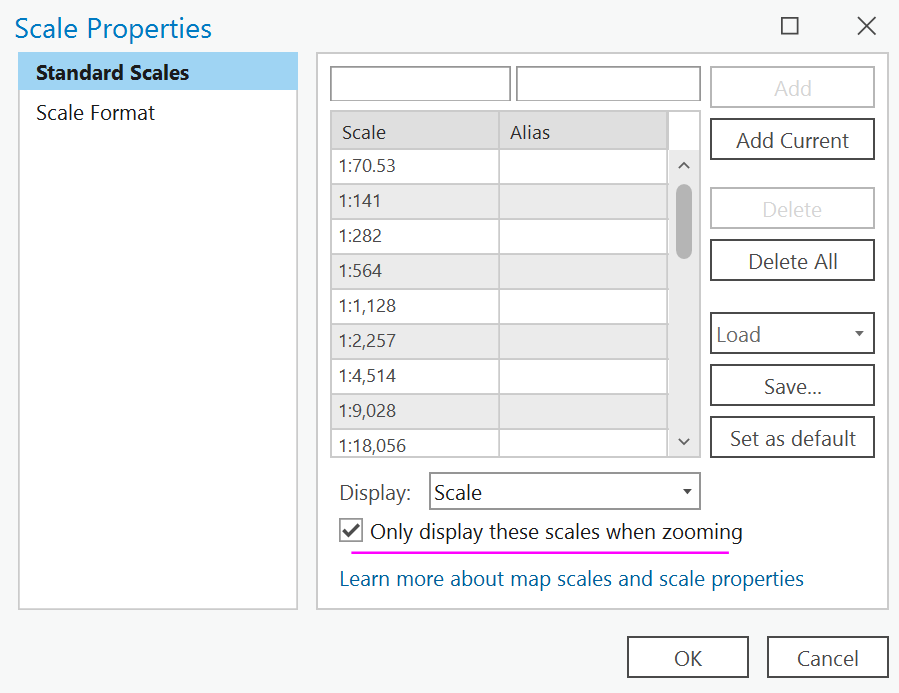Screen dimensions: 899x693
Task: Click the first empty scale input field
Action: click(420, 84)
